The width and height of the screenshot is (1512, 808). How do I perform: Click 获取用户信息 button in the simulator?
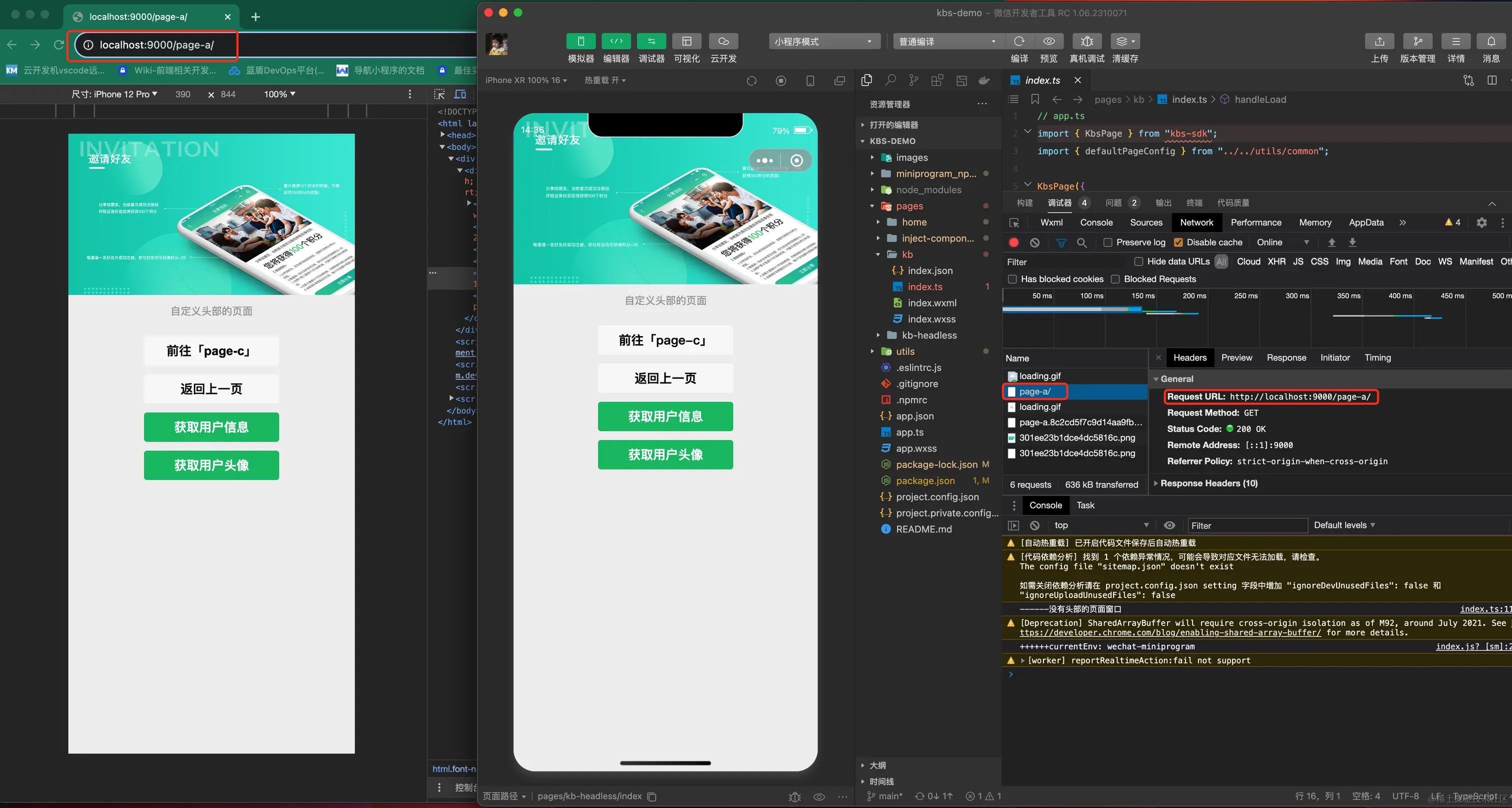[x=665, y=416]
